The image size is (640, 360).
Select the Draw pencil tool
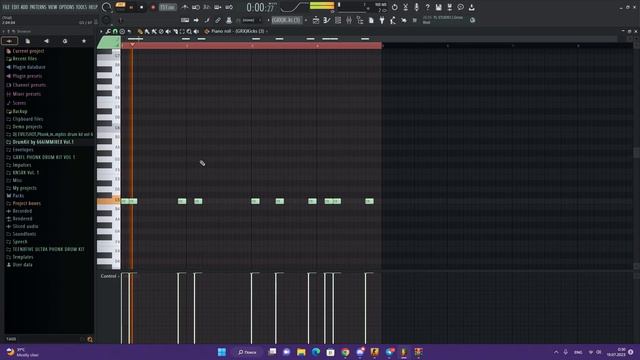pos(140,31)
